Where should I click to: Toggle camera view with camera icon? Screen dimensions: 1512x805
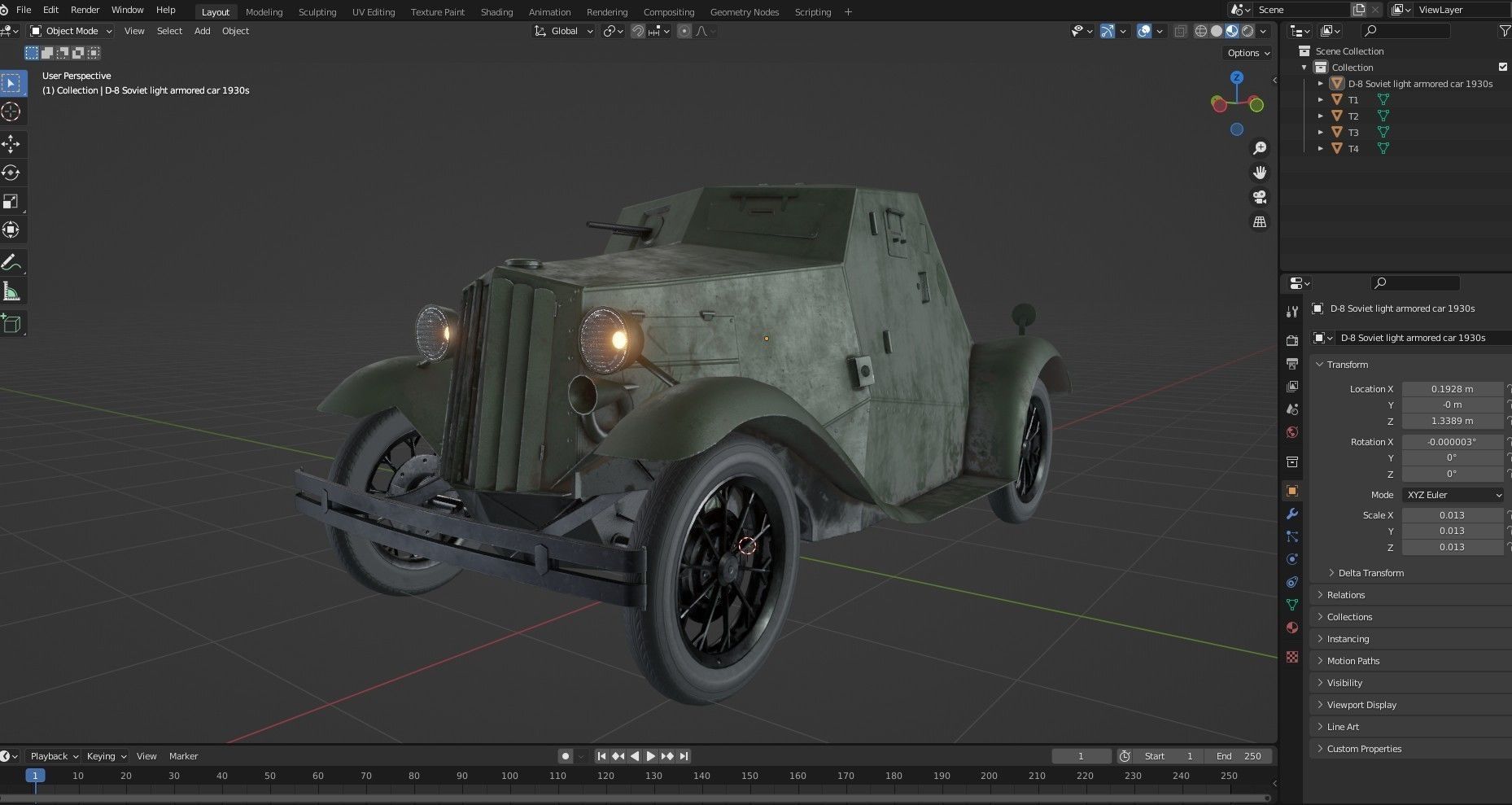1260,197
